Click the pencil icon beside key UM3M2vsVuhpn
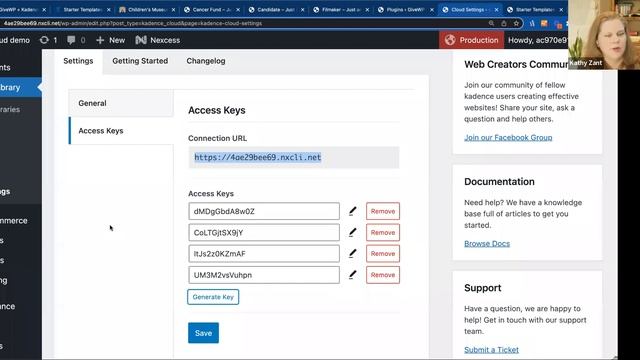640x360 pixels. (353, 275)
